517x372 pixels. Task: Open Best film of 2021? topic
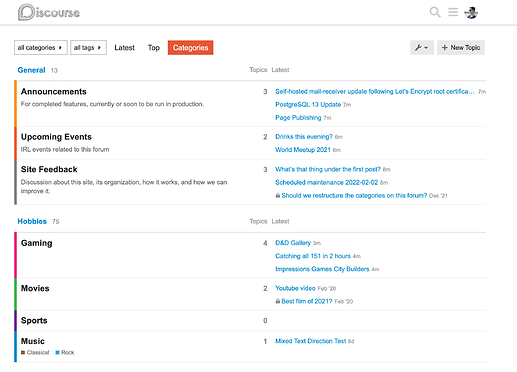coord(307,301)
